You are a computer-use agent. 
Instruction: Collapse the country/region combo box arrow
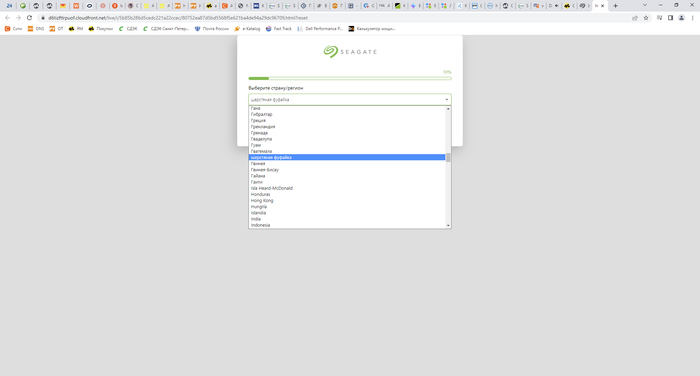446,100
